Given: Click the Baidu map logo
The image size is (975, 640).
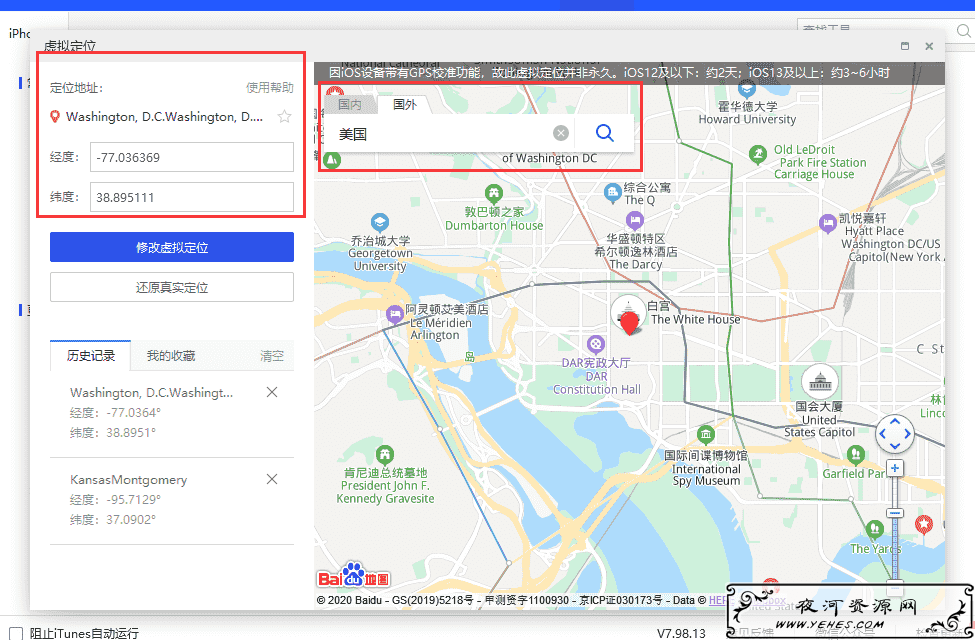Looking at the screenshot, I should coord(354,575).
